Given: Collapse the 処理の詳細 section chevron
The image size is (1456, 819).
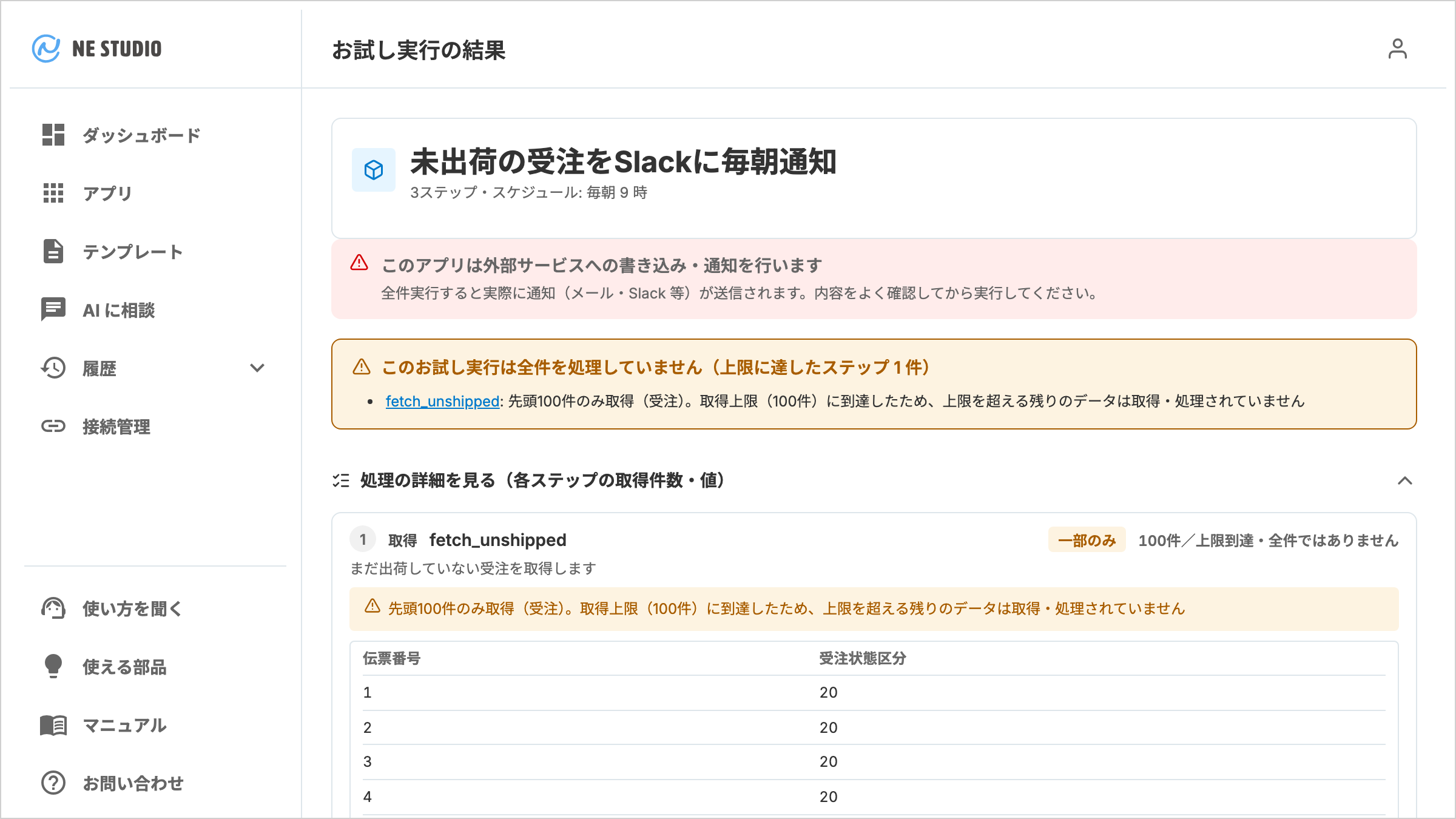Looking at the screenshot, I should click(x=1405, y=480).
